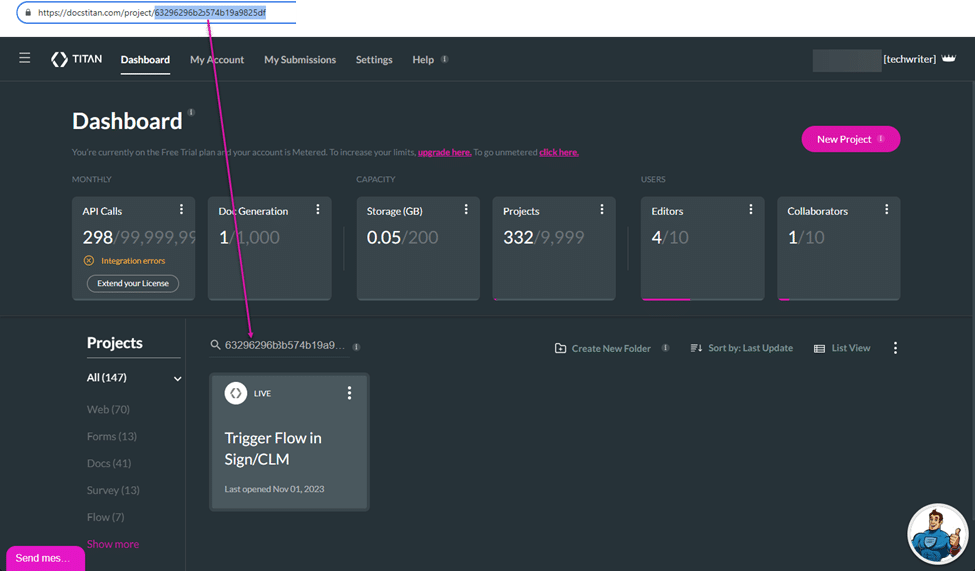Image resolution: width=975 pixels, height=571 pixels.
Task: Open projects toolbar more options menu
Action: tap(895, 348)
